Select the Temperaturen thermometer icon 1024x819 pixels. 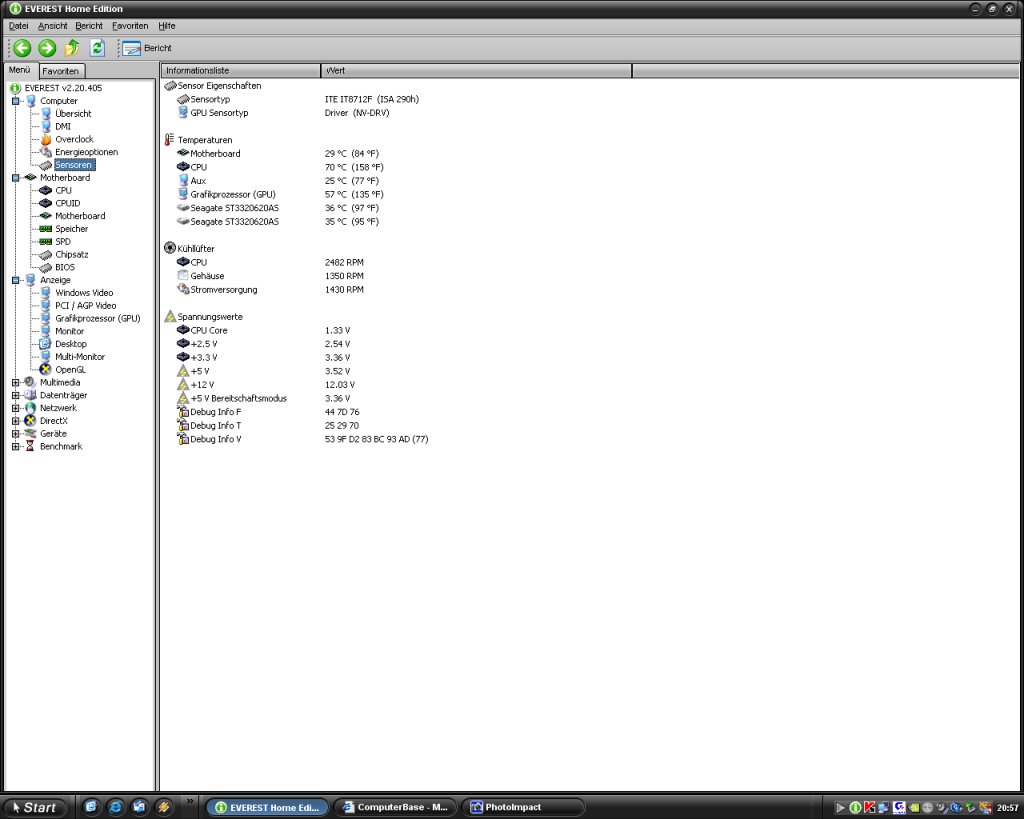[170, 140]
